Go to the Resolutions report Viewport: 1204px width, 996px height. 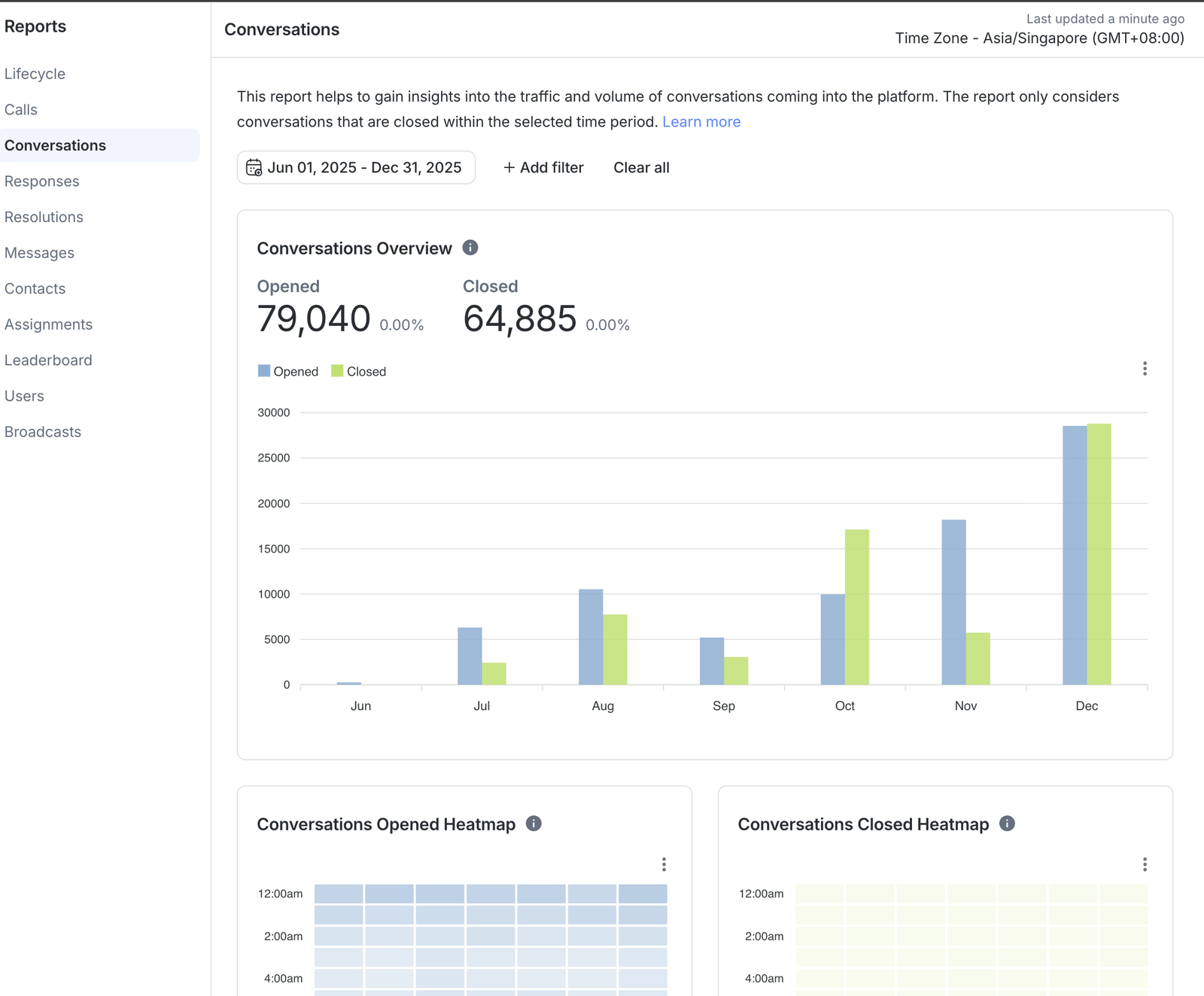(x=44, y=217)
